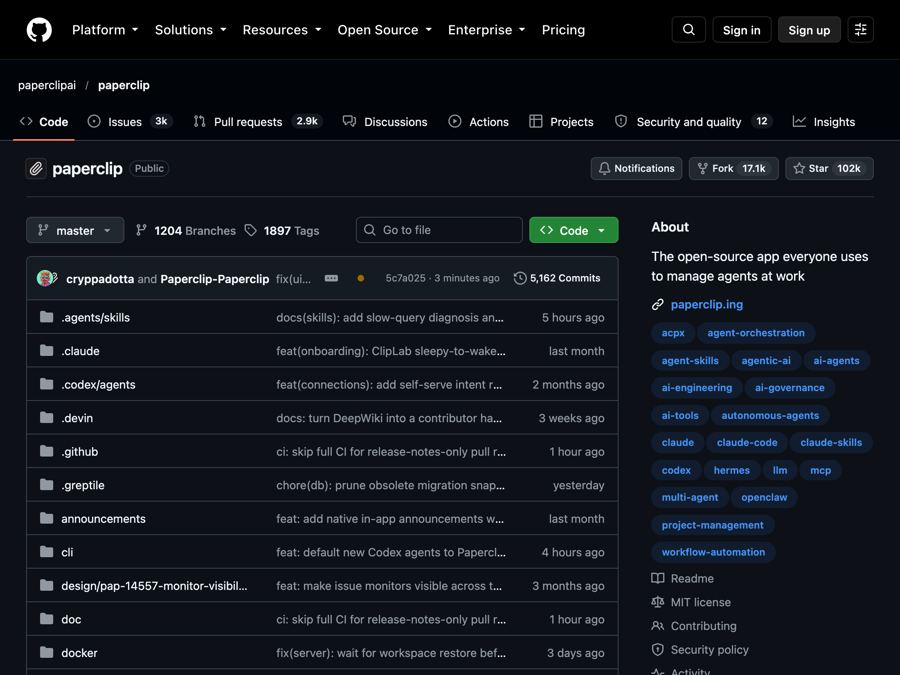Click the Pricing nav link

pos(564,30)
